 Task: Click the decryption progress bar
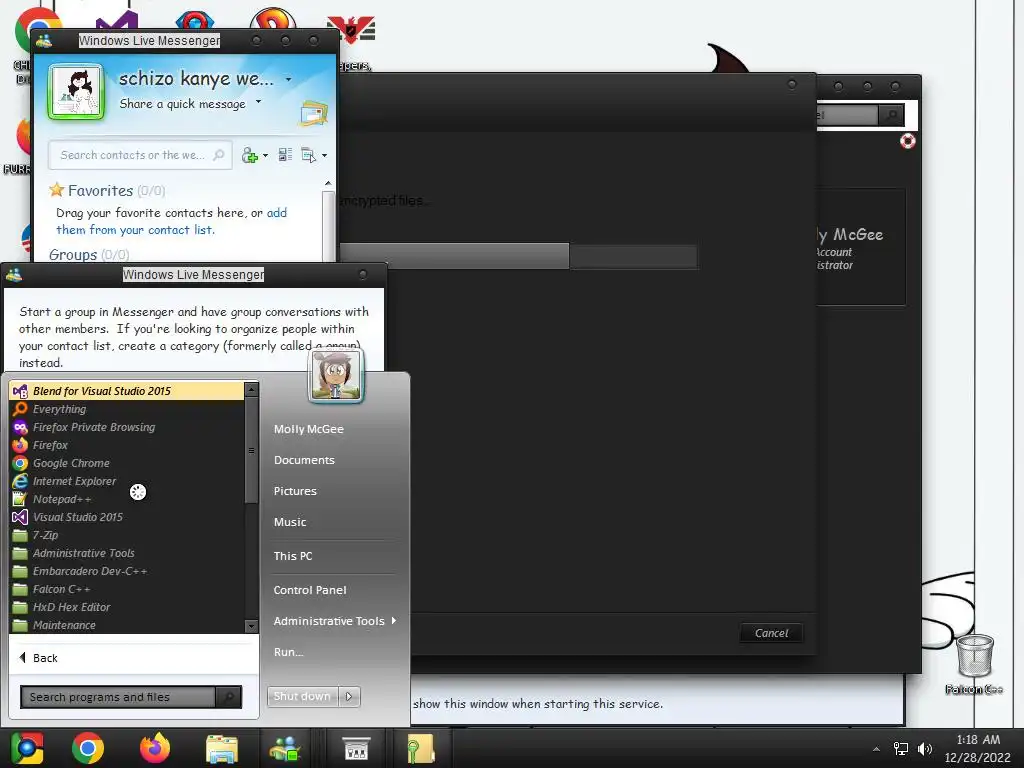click(x=519, y=256)
